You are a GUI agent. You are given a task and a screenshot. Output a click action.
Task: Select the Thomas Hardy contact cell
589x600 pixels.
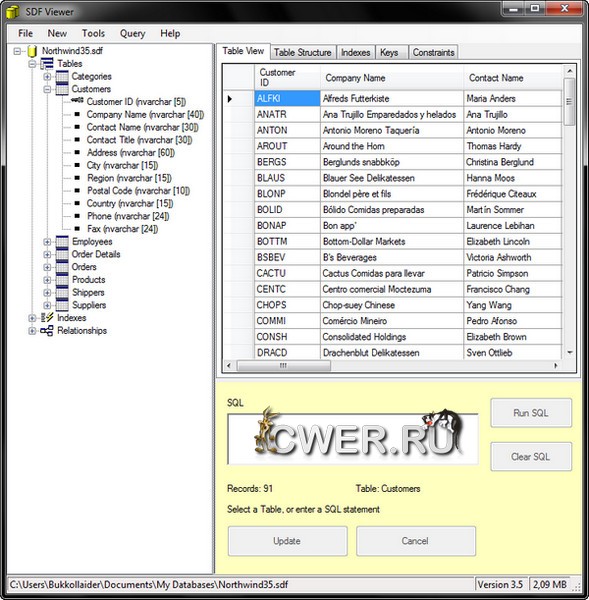(513, 146)
